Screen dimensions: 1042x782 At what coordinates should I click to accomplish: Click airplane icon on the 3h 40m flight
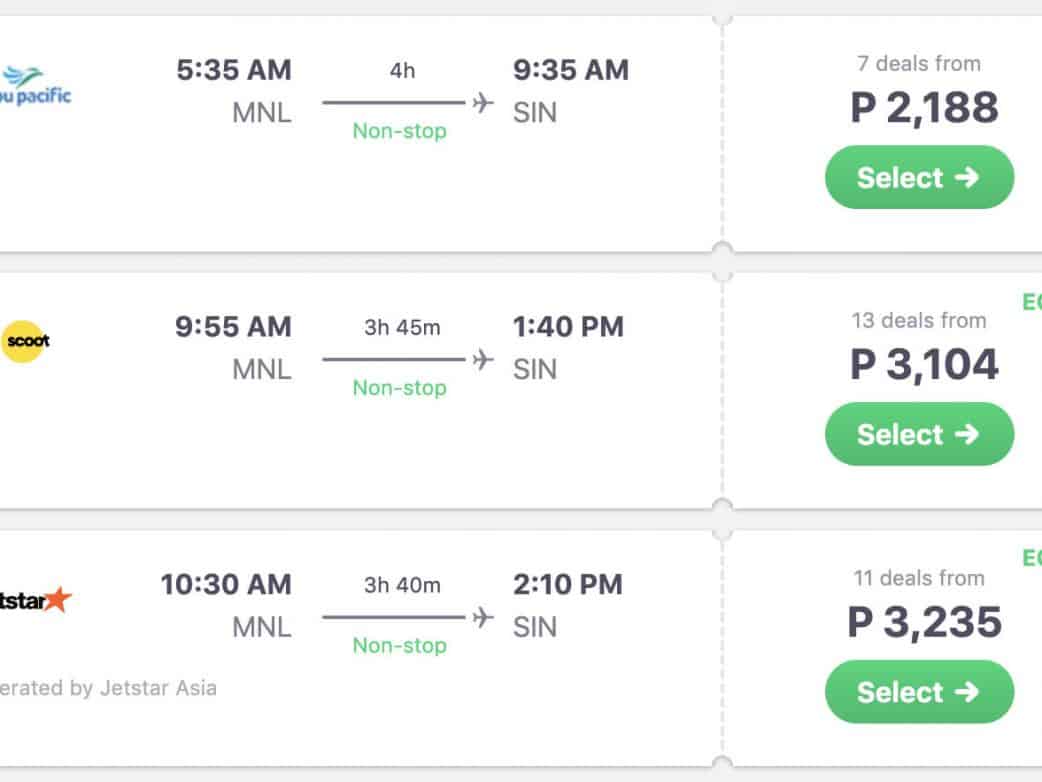pos(483,617)
